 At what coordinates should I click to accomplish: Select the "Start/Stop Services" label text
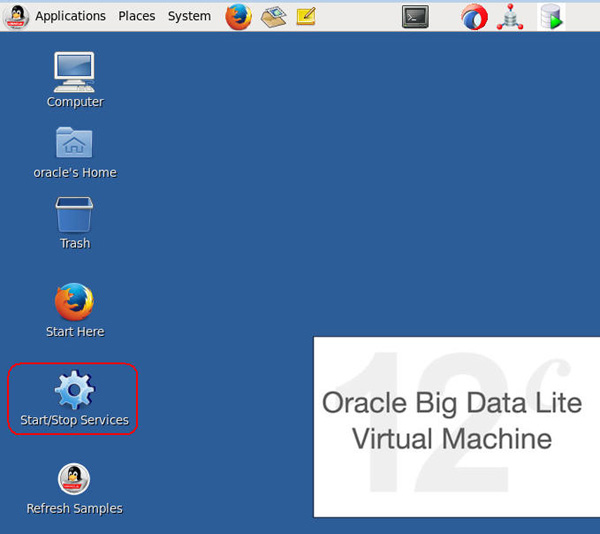[74, 420]
